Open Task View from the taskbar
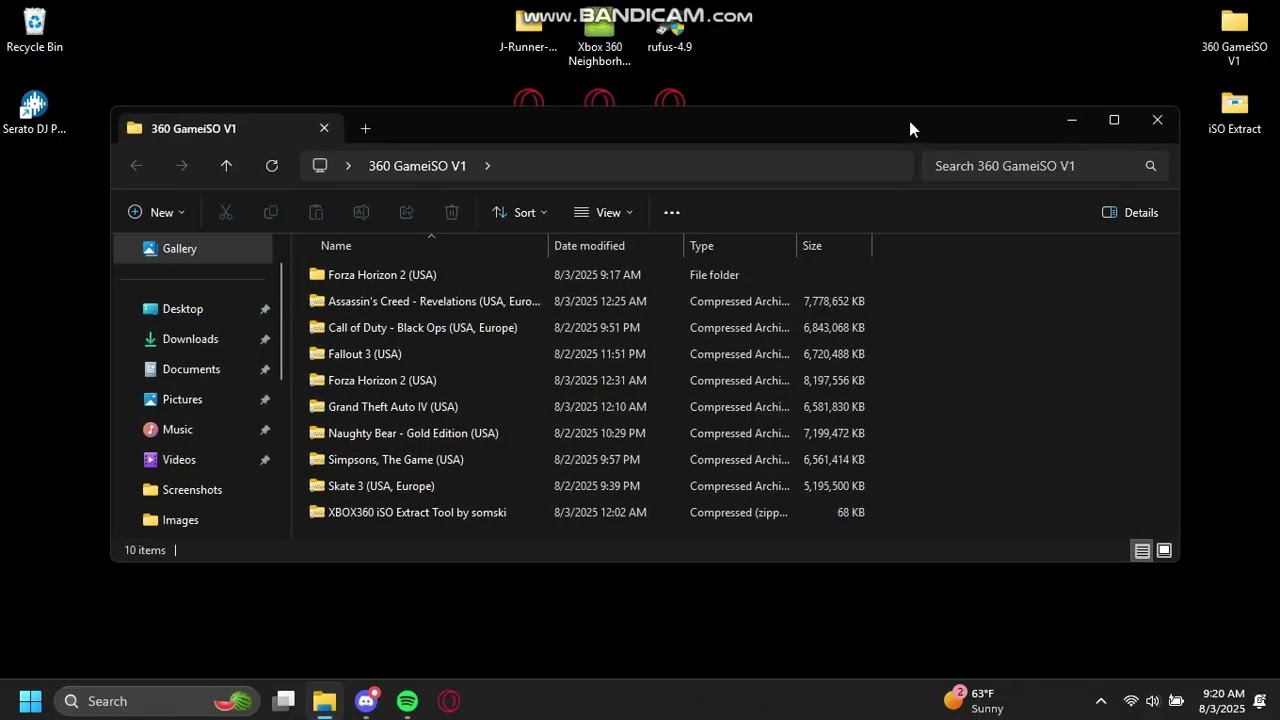Screen dimensions: 1280x720 point(284,701)
